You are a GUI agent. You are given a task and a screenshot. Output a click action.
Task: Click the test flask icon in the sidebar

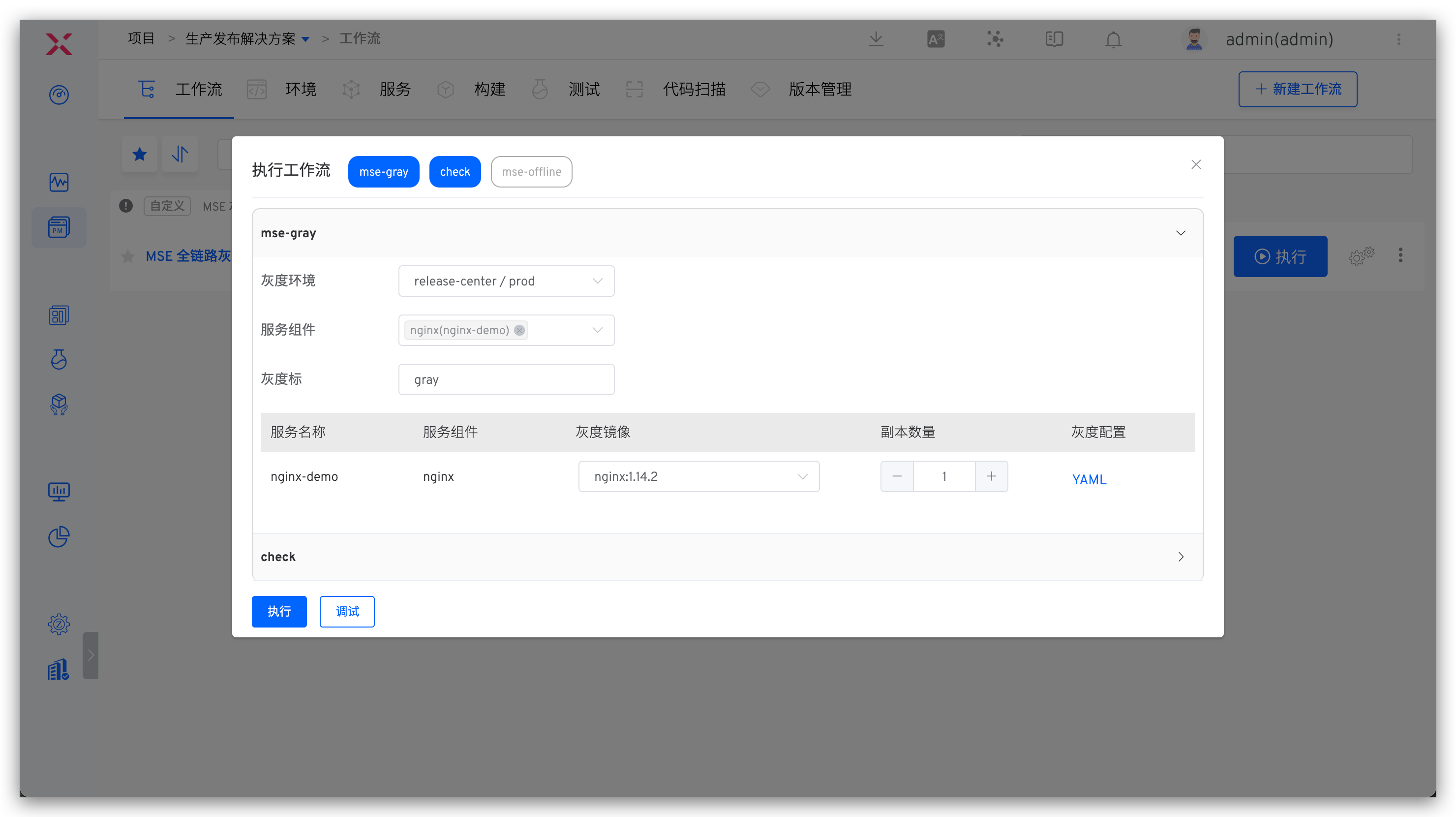click(x=59, y=360)
